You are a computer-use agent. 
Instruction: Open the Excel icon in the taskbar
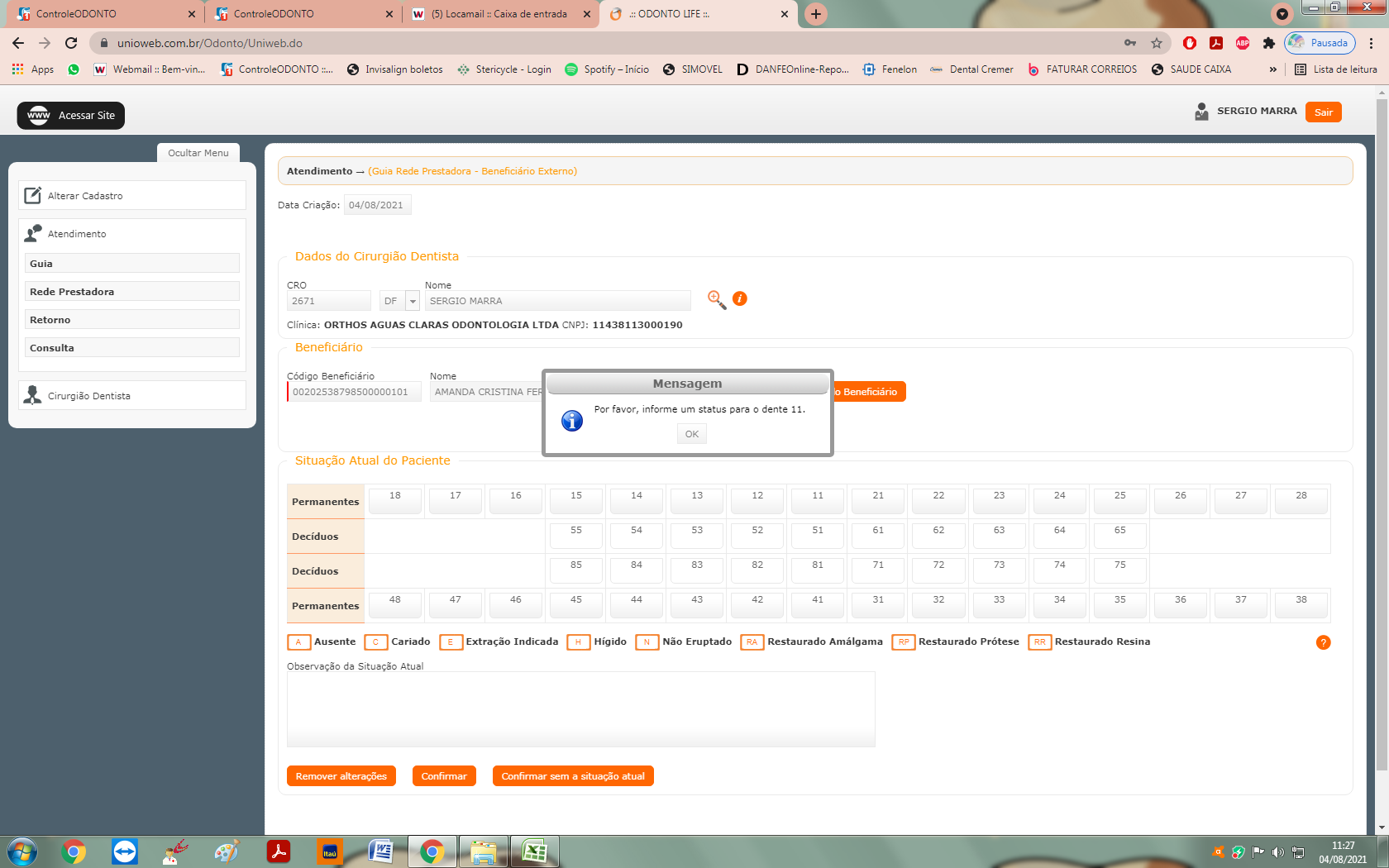pyautogui.click(x=534, y=851)
